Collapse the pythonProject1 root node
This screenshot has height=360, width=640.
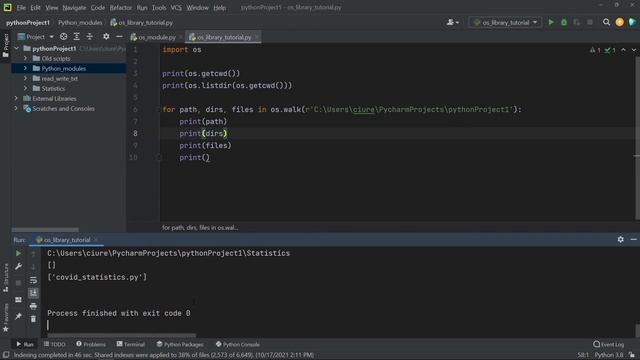coord(16,48)
